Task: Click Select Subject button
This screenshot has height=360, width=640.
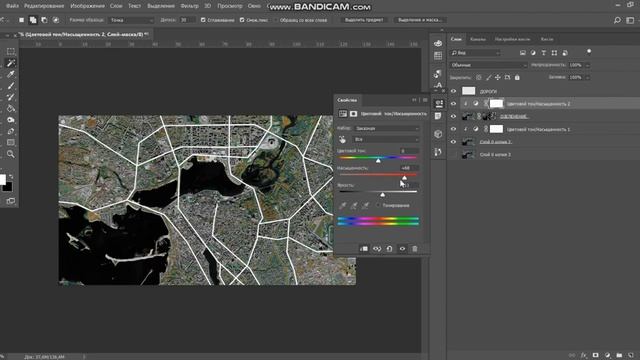Action: point(364,20)
